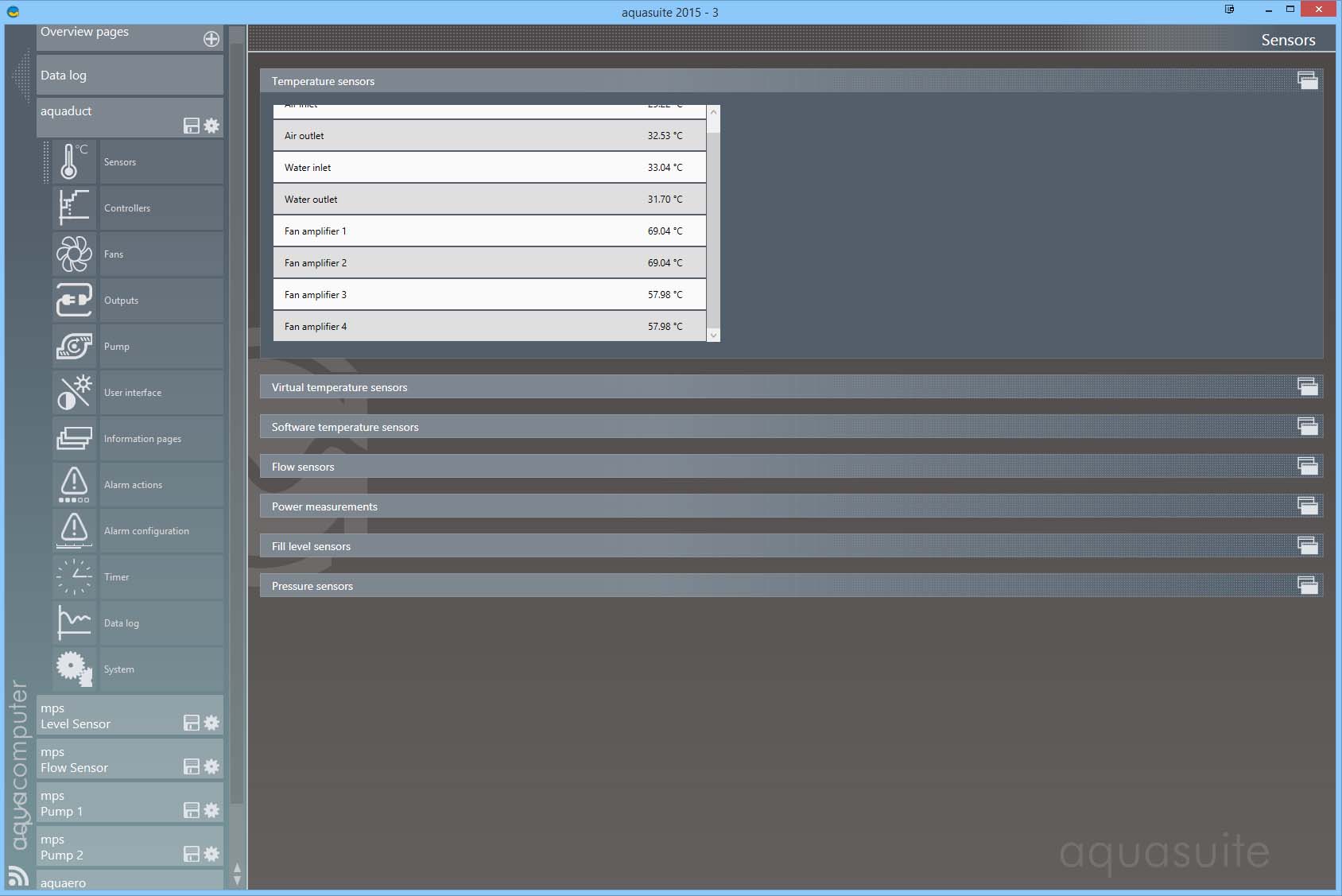Open the User interface brightness icon
This screenshot has height=896, width=1342.
tap(74, 392)
